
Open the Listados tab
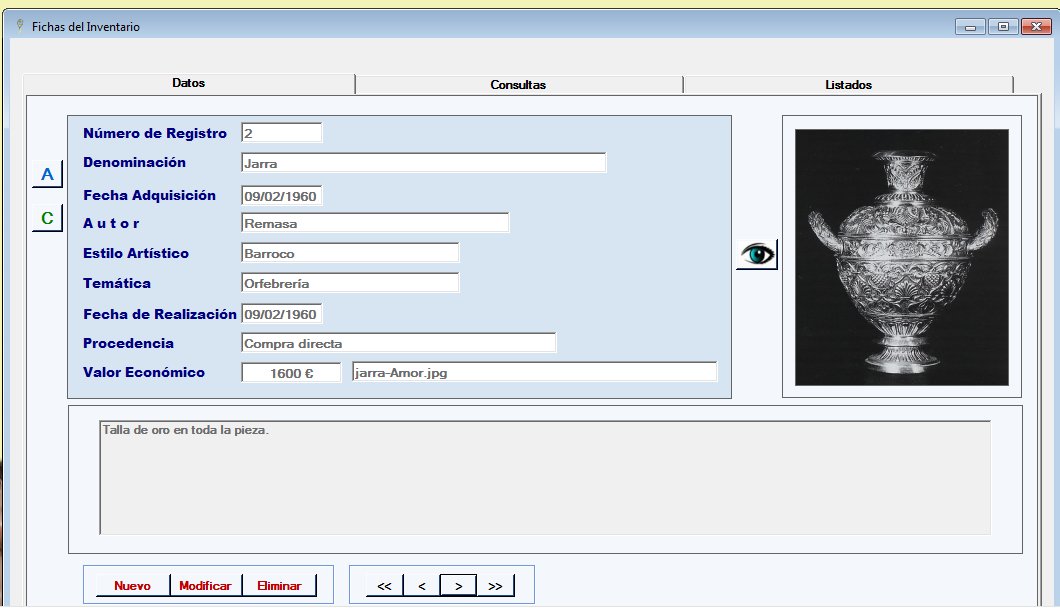tap(848, 85)
